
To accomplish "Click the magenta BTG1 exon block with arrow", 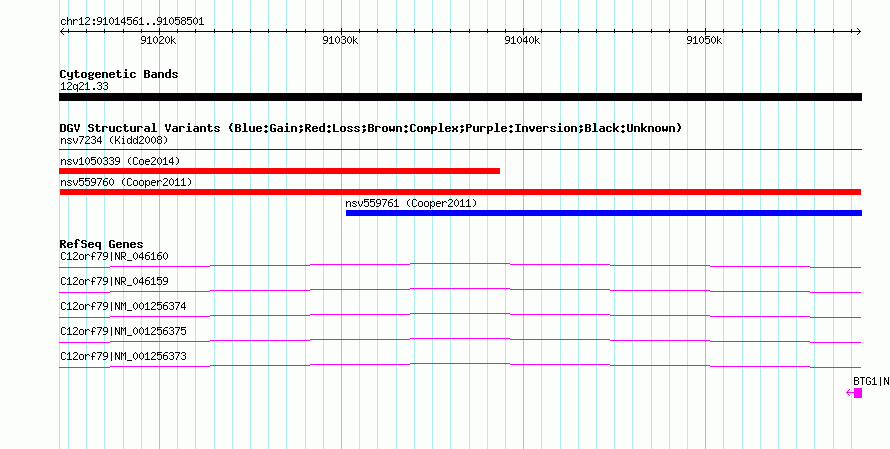I will pos(854,393).
